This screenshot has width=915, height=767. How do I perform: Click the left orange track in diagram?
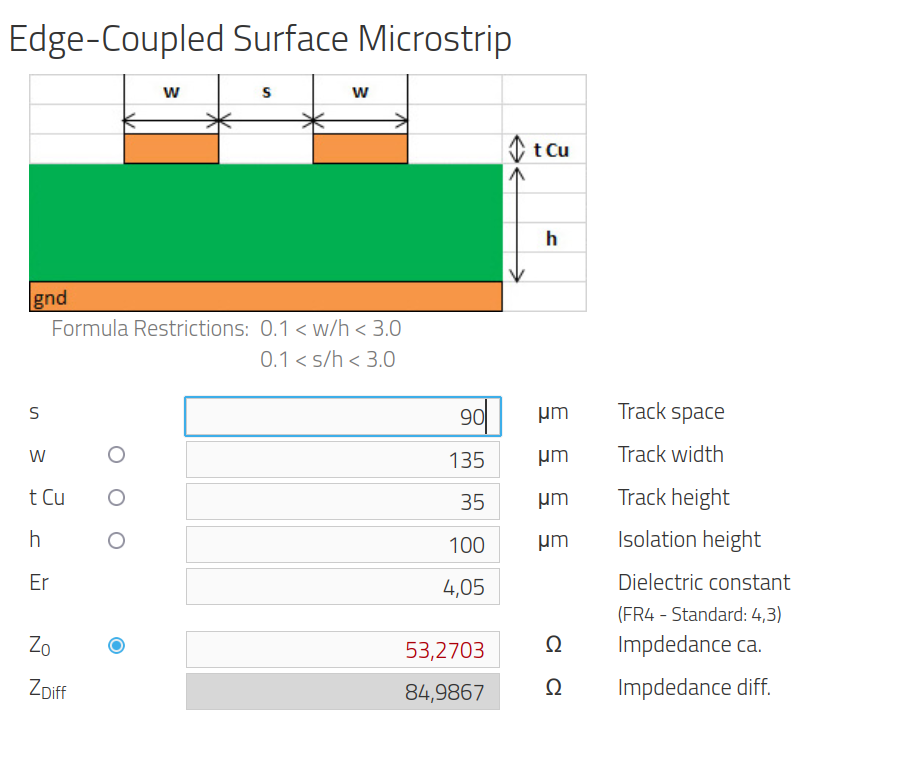(171, 149)
